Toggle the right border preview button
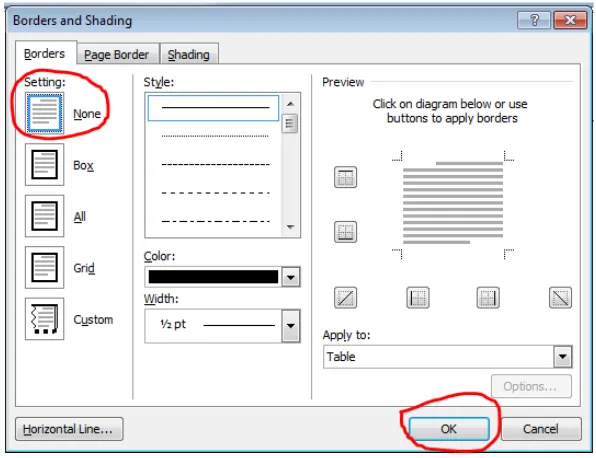The width and height of the screenshot is (596, 458). pyautogui.click(x=488, y=297)
